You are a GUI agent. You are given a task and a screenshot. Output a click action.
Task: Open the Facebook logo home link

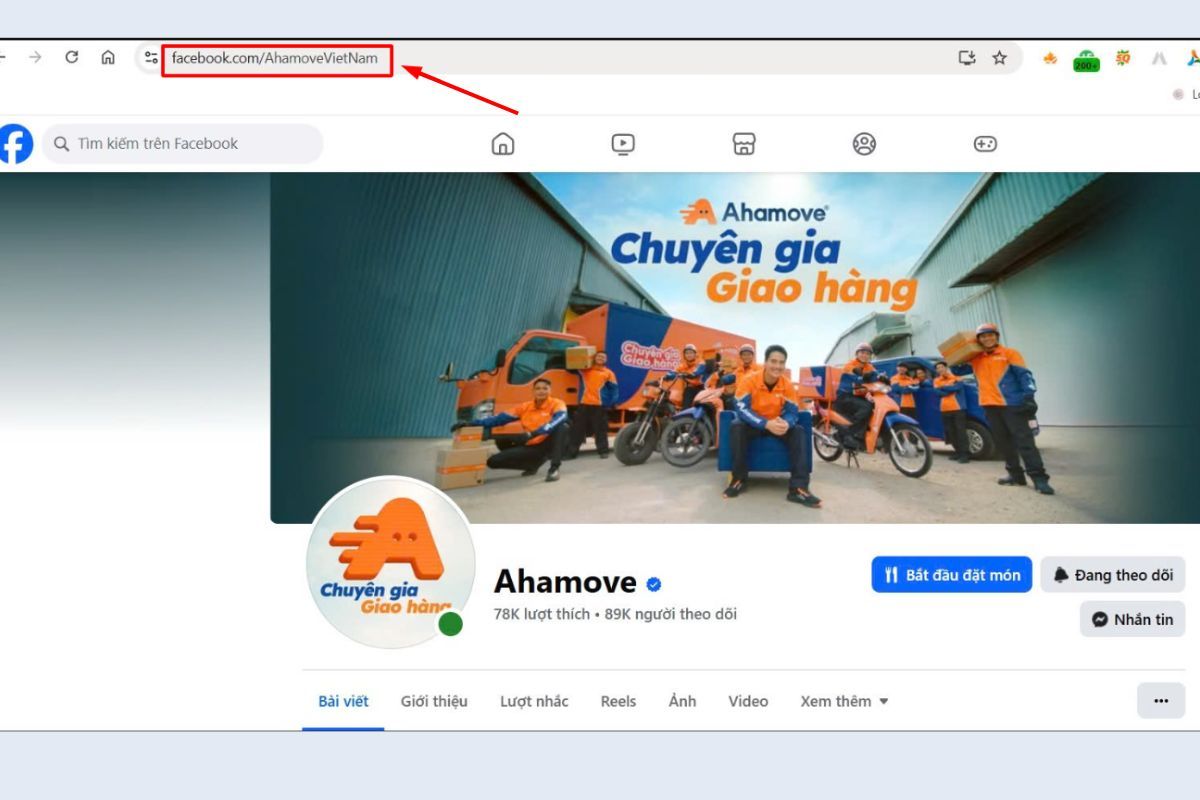(x=15, y=144)
